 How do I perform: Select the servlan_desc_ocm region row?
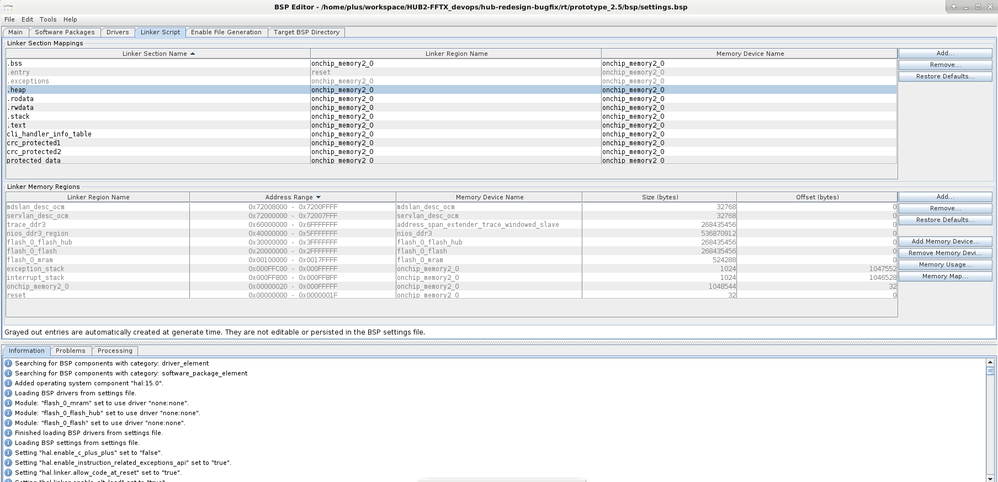tap(451, 216)
